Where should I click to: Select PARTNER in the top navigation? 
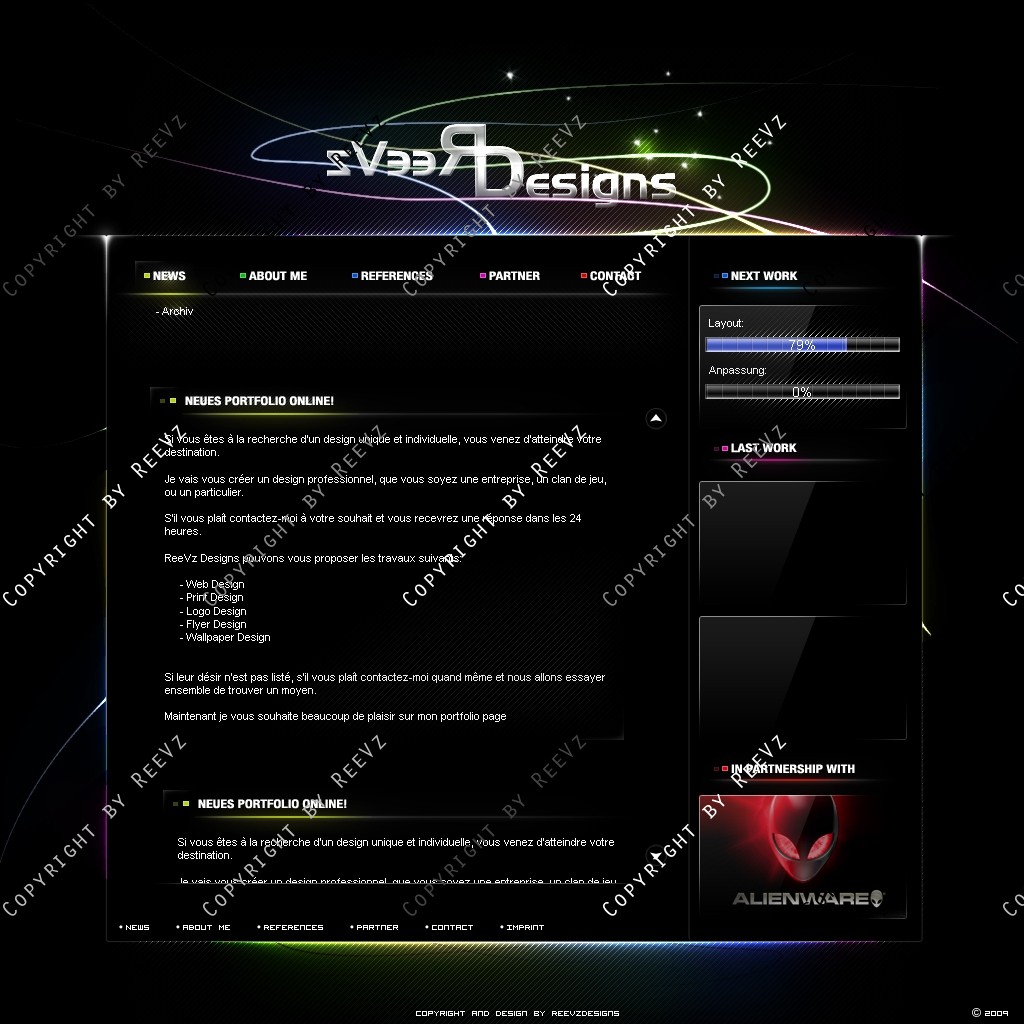click(514, 276)
